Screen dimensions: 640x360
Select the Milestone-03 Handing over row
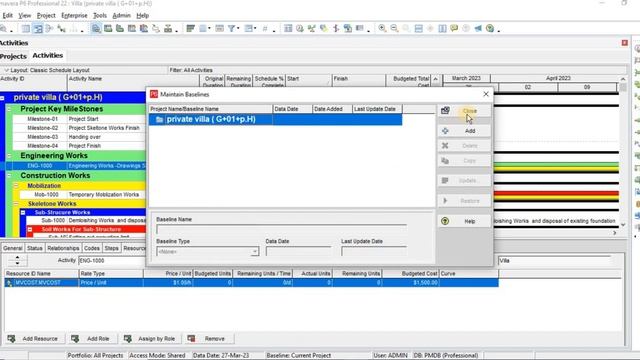click(x=79, y=137)
